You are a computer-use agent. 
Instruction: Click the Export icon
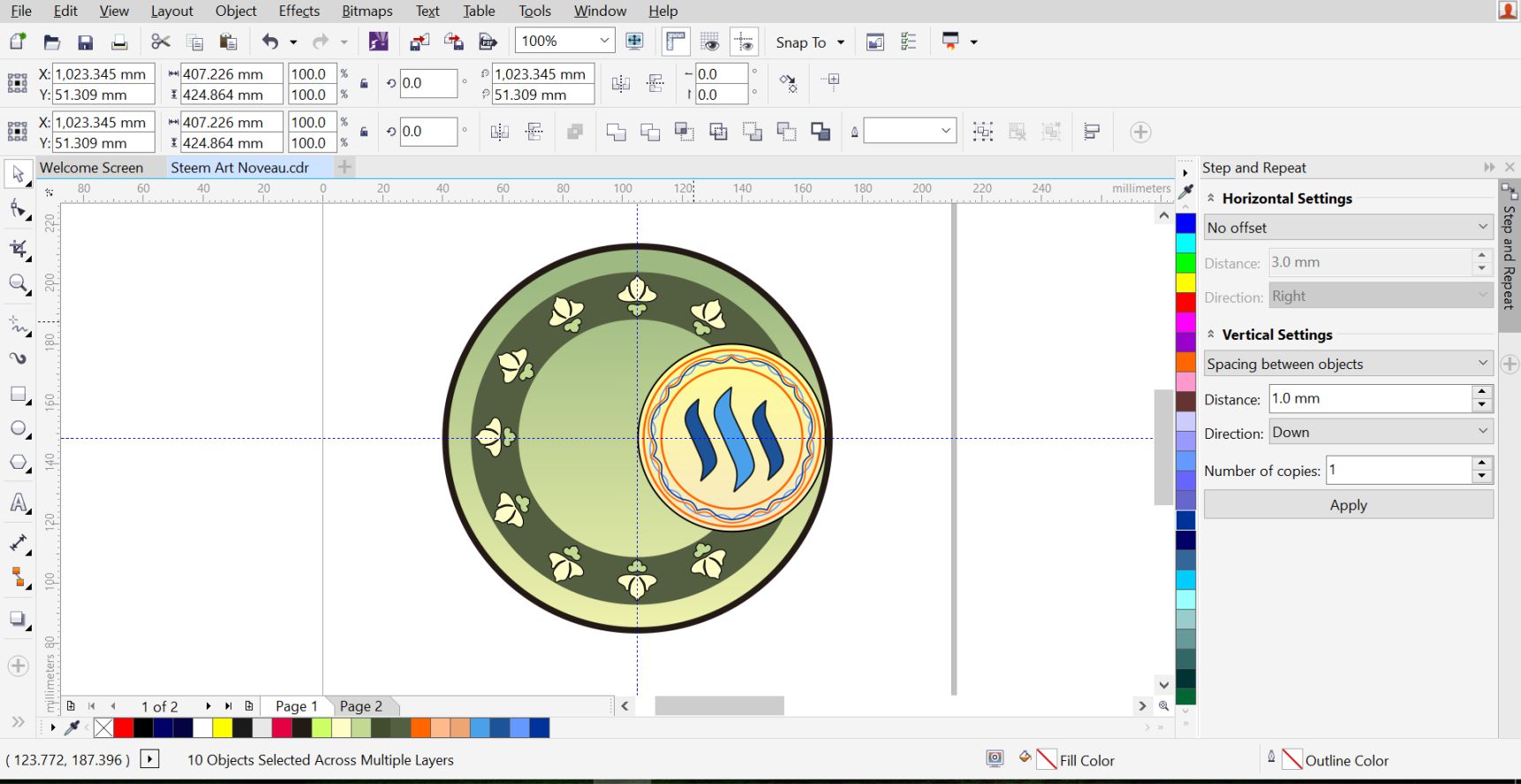coord(453,41)
